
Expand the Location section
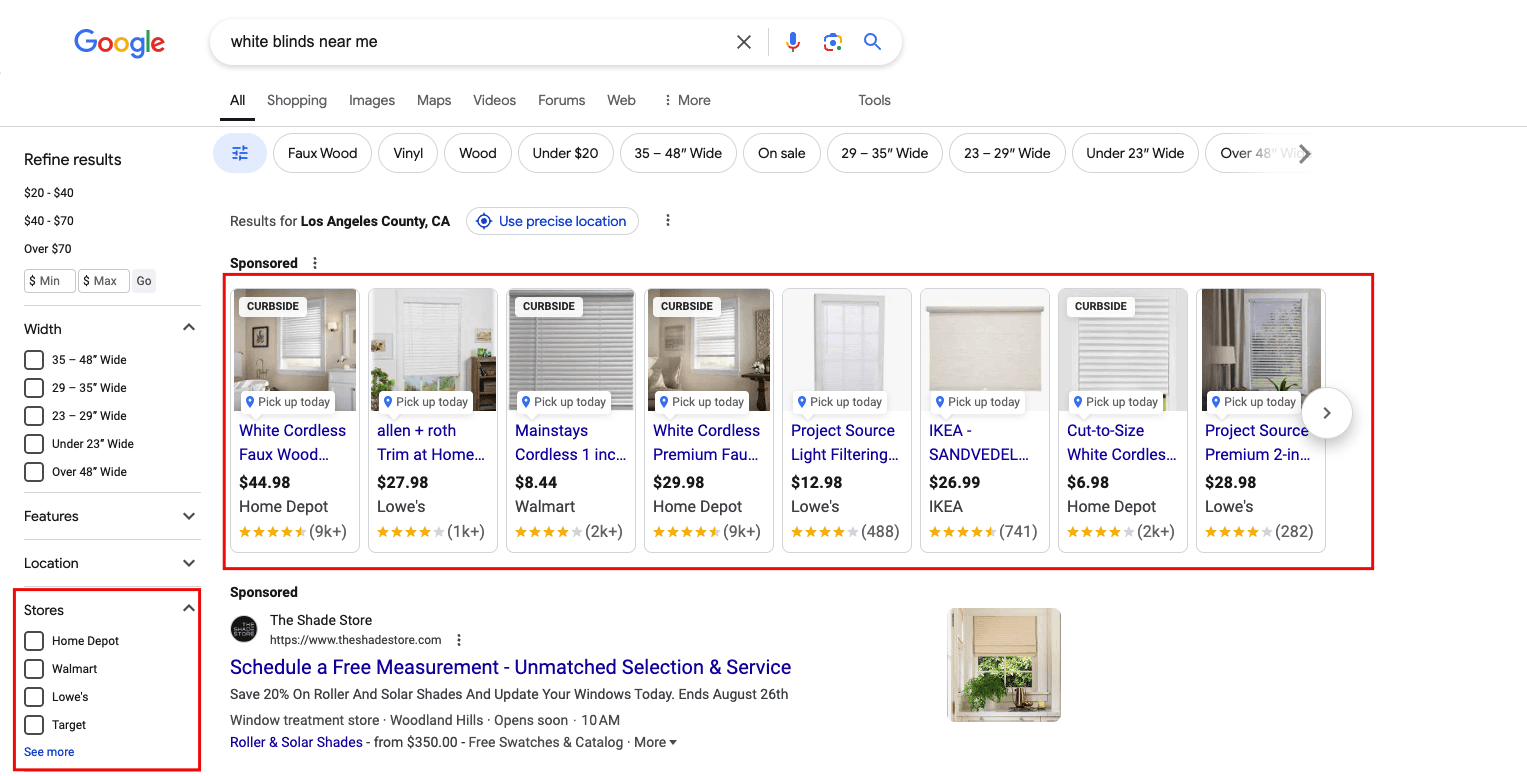188,562
